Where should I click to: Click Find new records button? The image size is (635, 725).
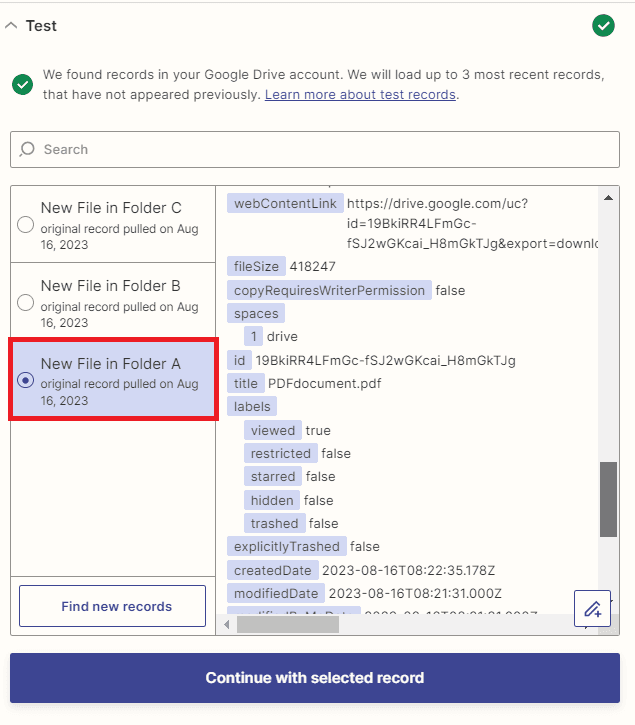pyautogui.click(x=116, y=606)
